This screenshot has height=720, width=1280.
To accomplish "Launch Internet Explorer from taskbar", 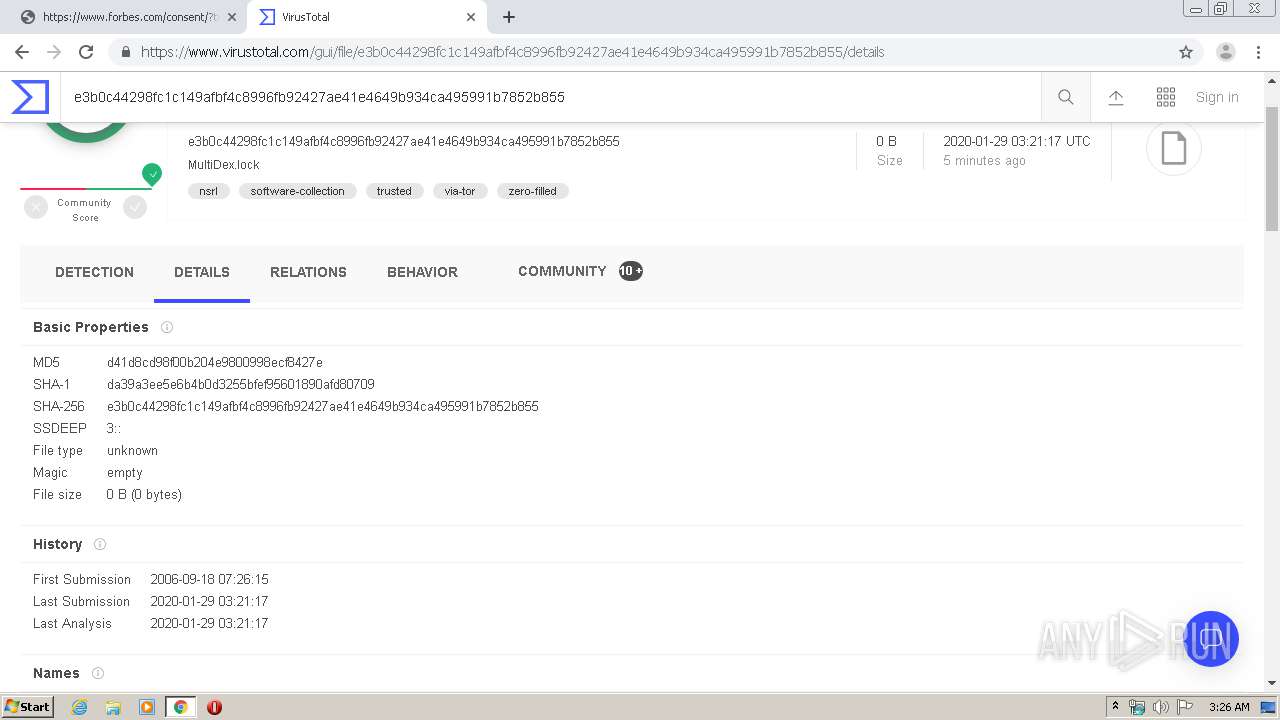I will click(x=80, y=707).
